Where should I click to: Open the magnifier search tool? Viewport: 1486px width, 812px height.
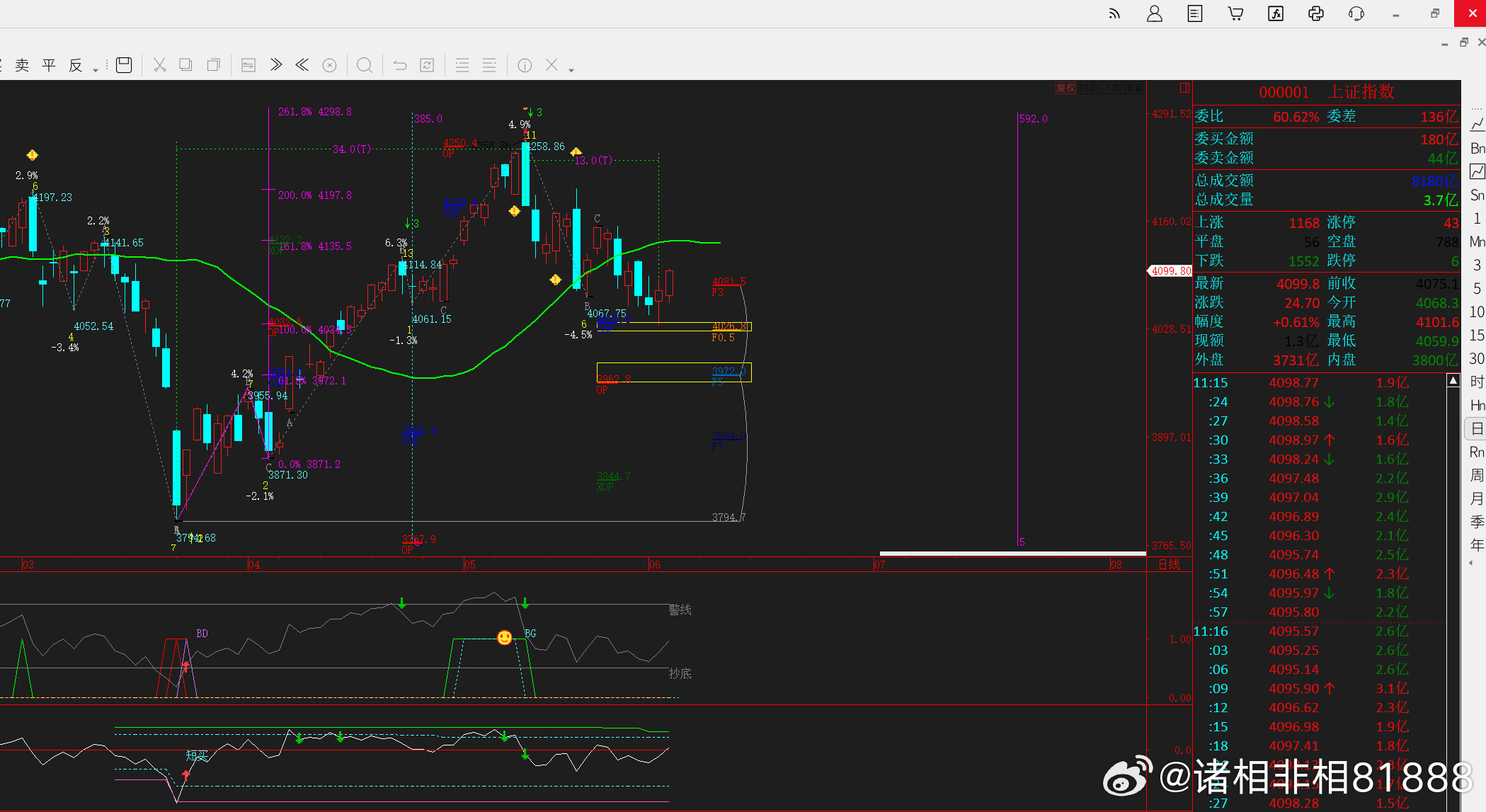tap(365, 65)
